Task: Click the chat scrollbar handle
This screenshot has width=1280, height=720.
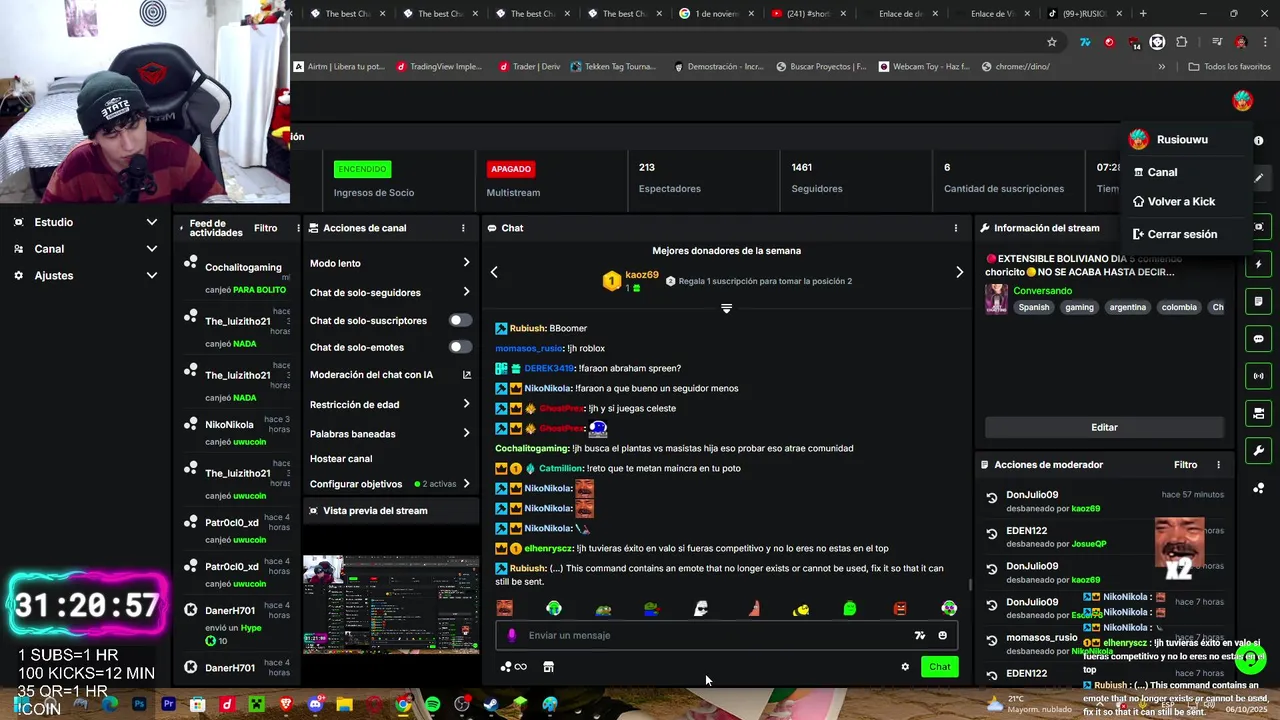Action: [x=968, y=585]
